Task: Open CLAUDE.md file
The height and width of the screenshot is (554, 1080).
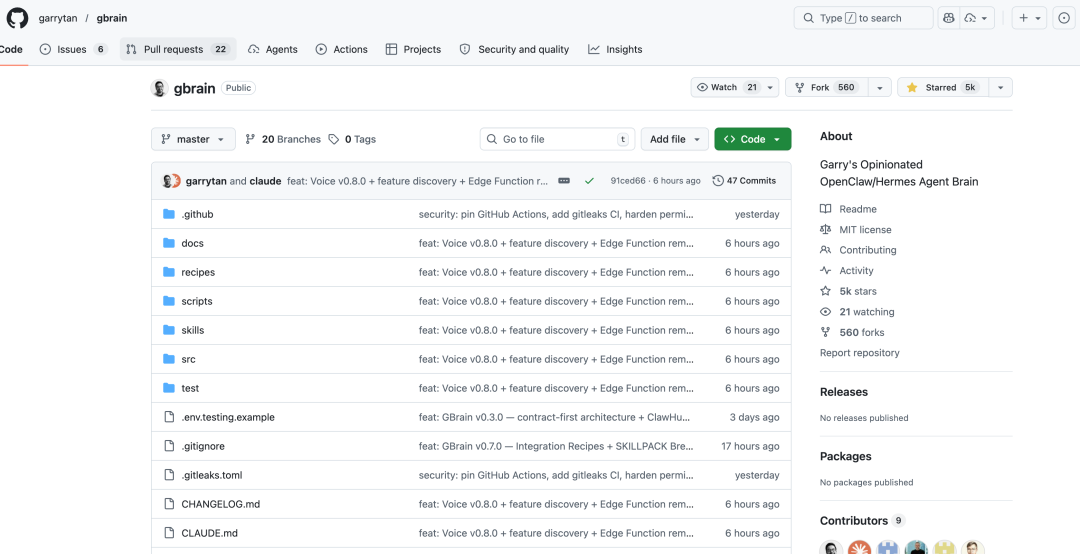Action: pyautogui.click(x=209, y=533)
